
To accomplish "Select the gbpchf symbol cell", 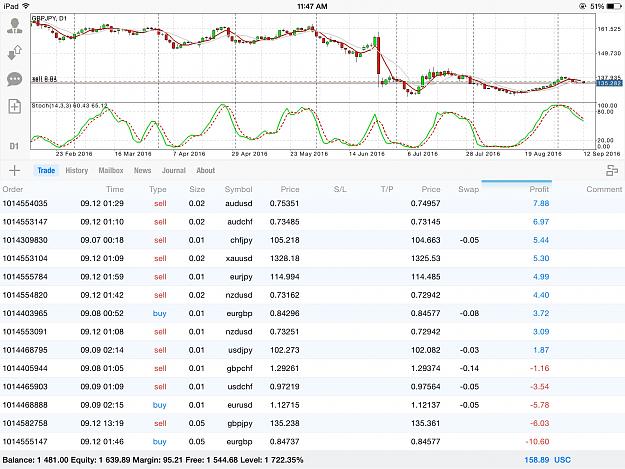I will point(240,369).
